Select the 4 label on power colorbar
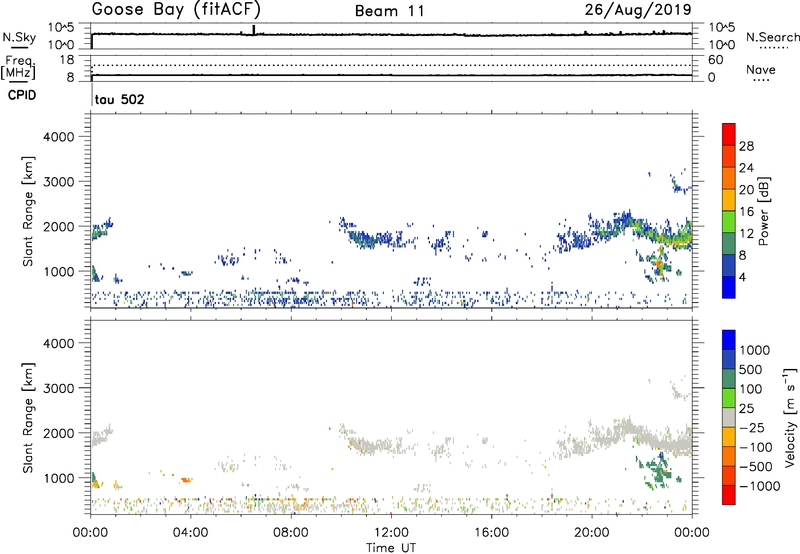 (x=743, y=278)
